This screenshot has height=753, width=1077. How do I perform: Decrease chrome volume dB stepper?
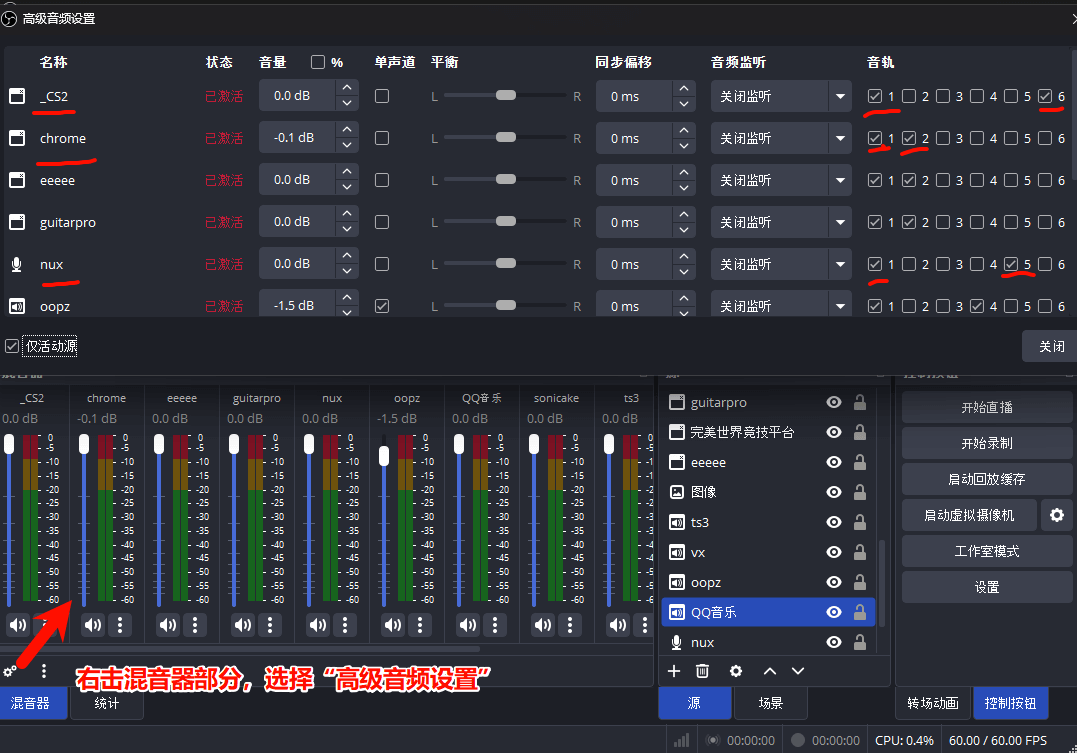[x=347, y=146]
